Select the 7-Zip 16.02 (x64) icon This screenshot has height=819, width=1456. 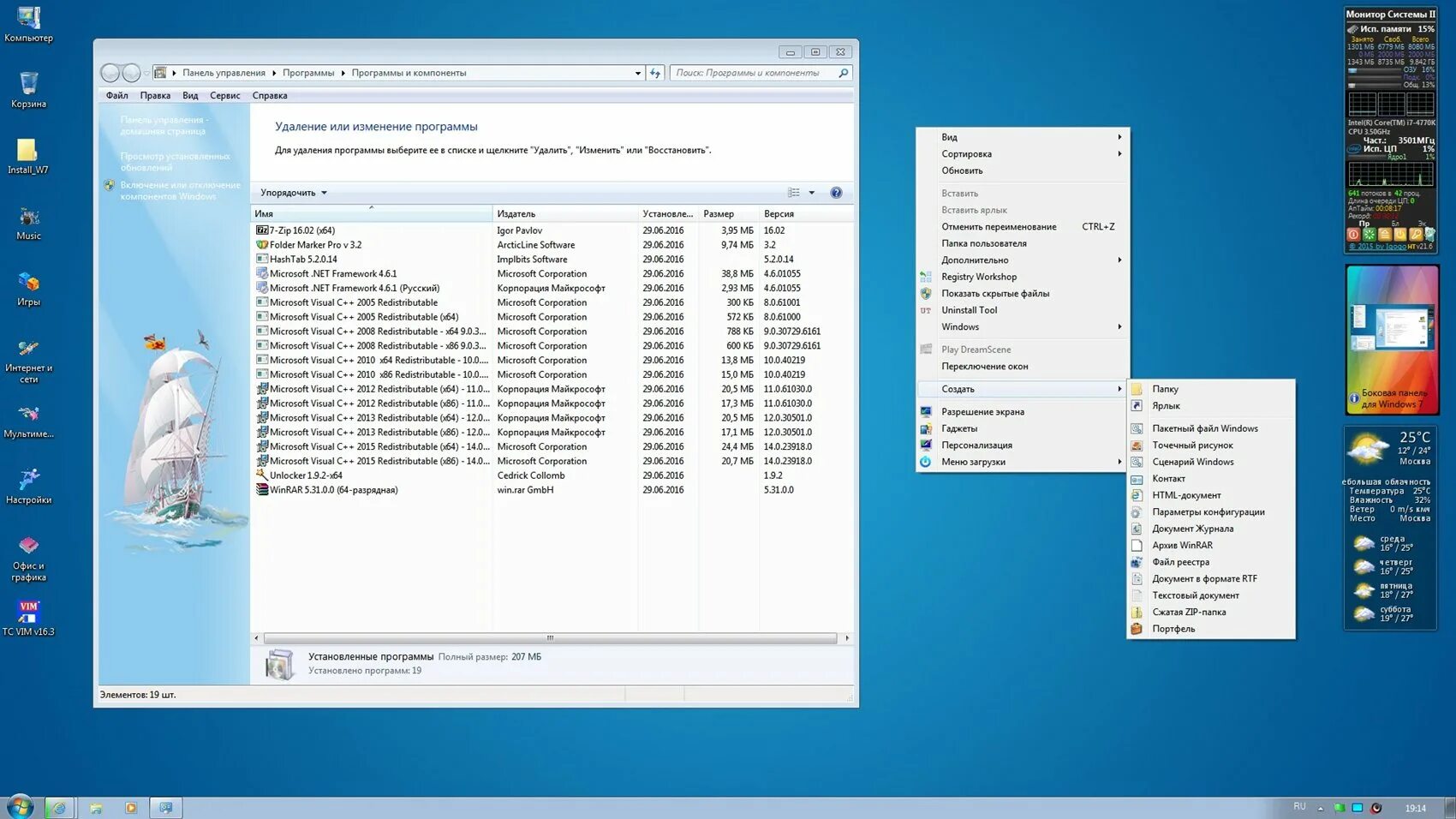262,230
